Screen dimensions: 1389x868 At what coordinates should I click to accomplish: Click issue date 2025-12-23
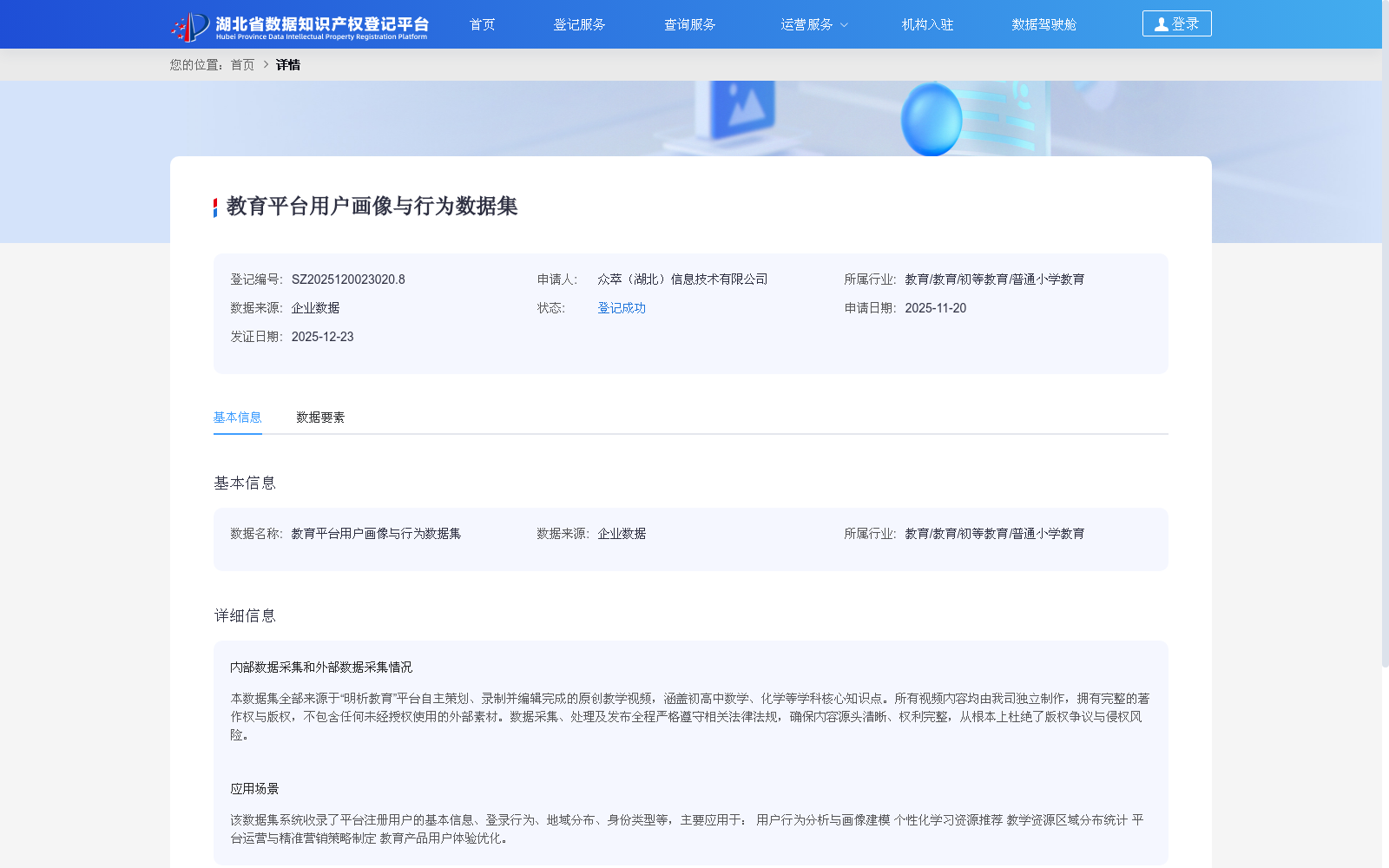tap(322, 337)
